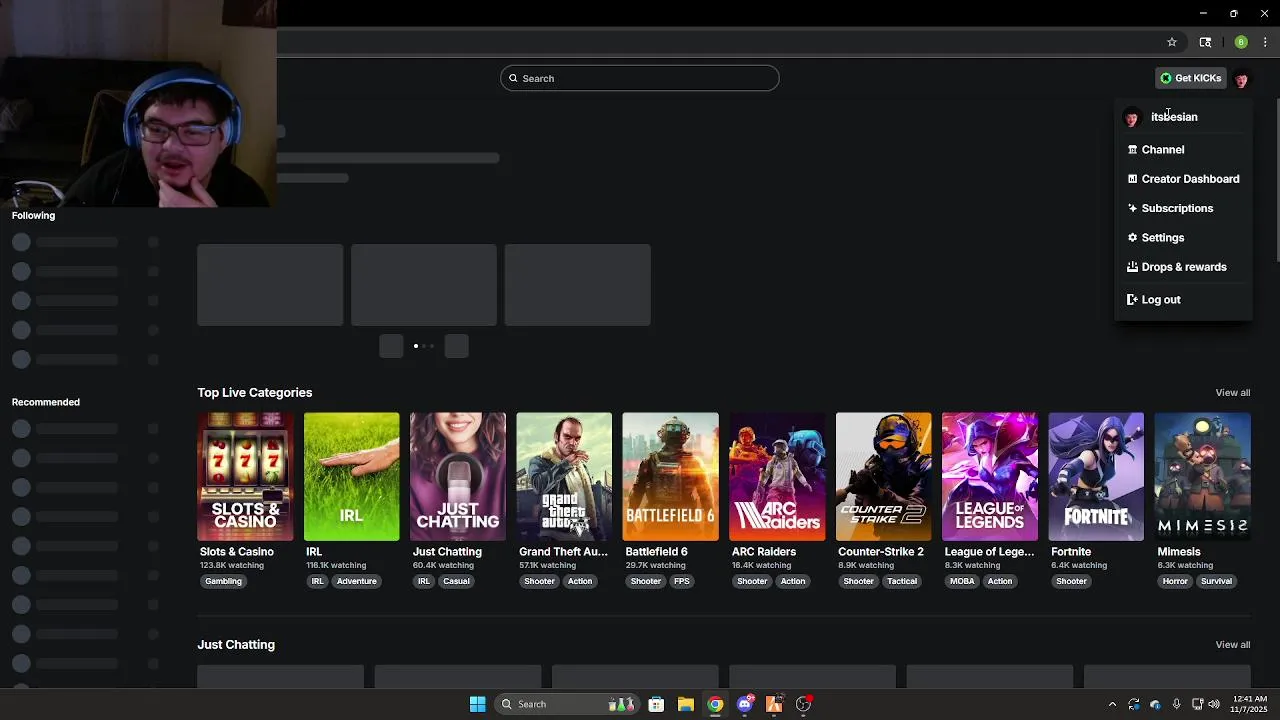Open the profile avatar in the top bar

coord(1241,78)
